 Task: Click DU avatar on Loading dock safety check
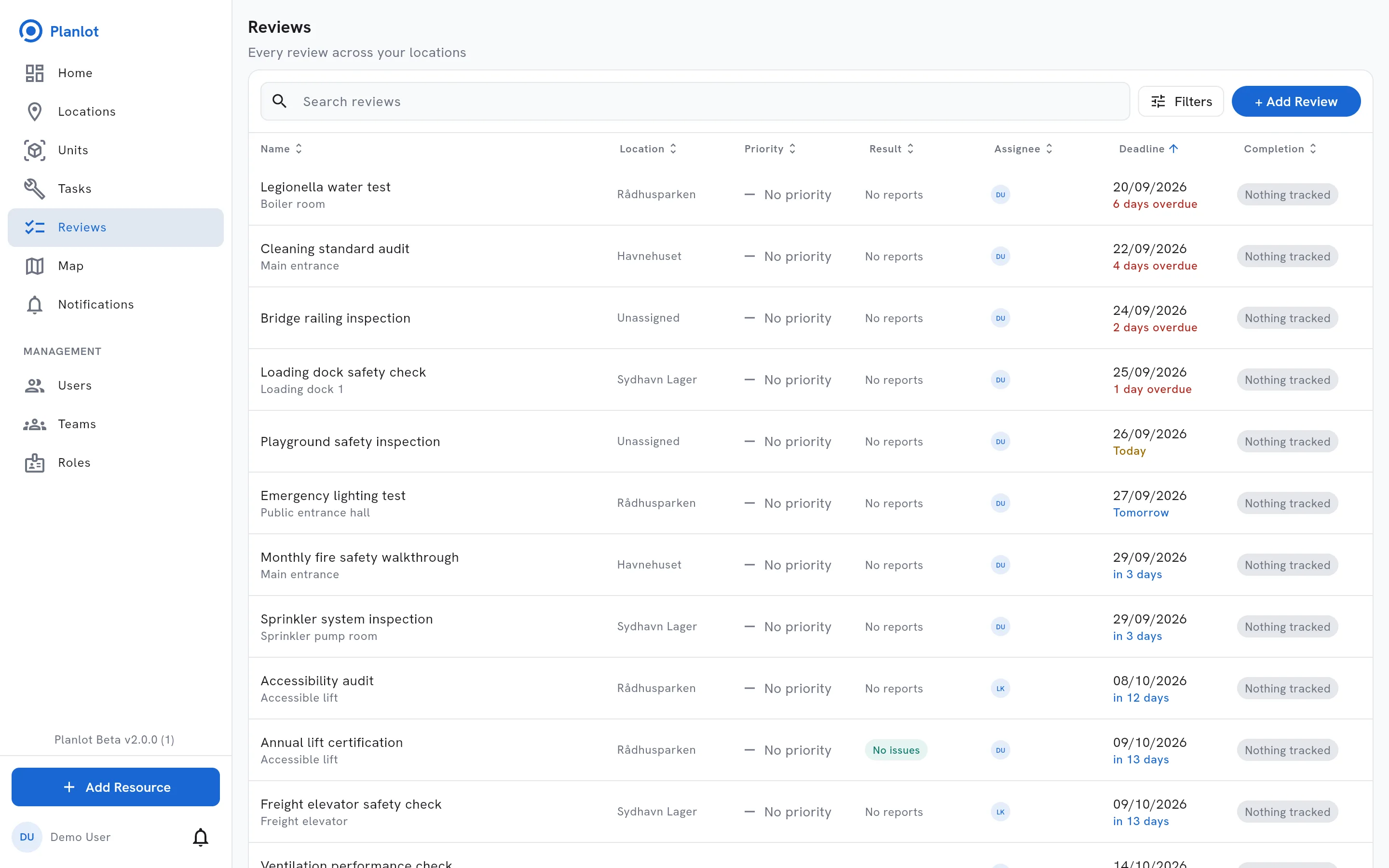point(1000,380)
